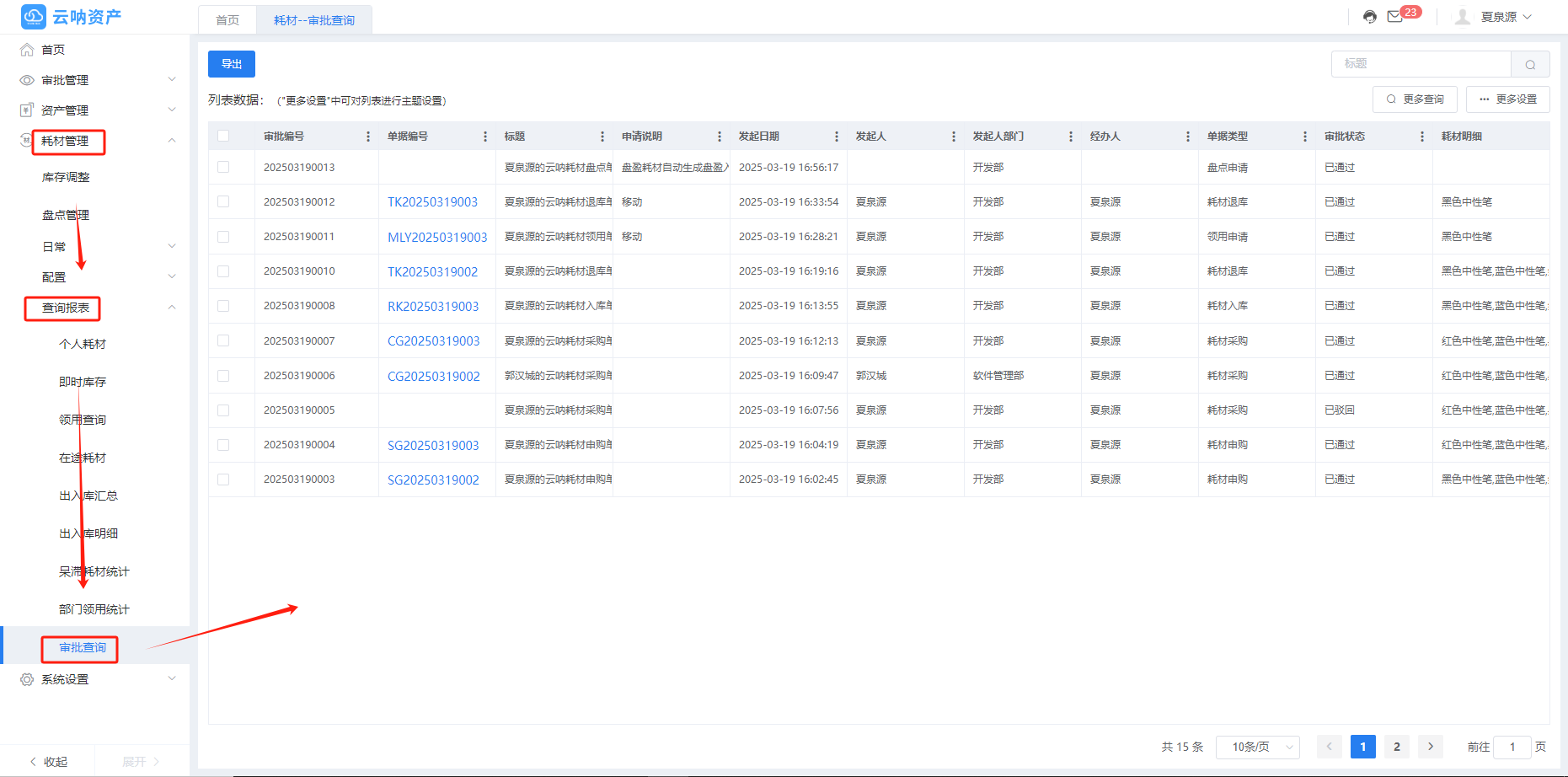Image resolution: width=1568 pixels, height=777 pixels.
Task: Open 即时库存 report menu item
Action: coord(83,382)
